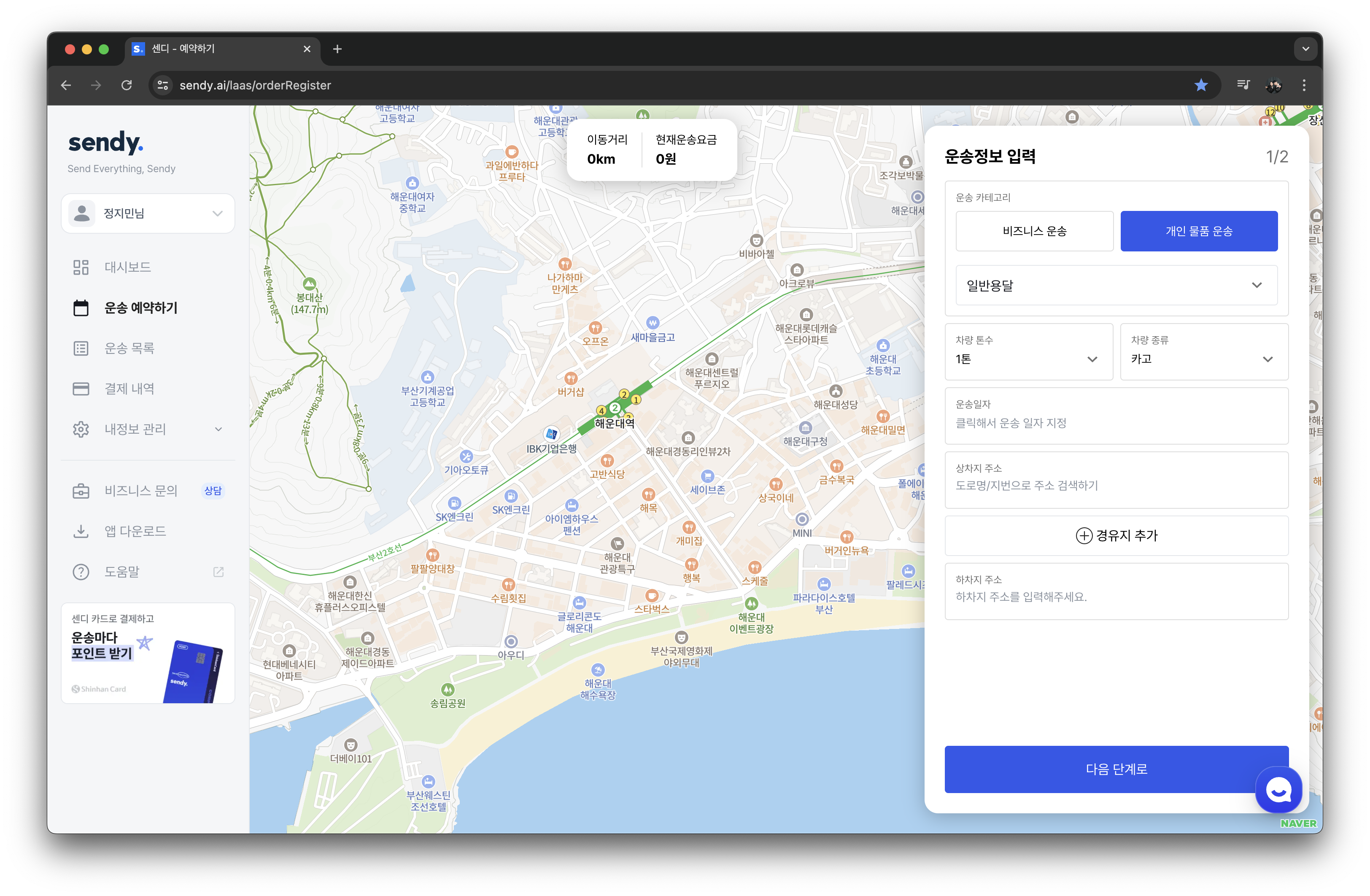Click the card icon beside 결제 내역
This screenshot has height=896, width=1370.
(x=81, y=389)
